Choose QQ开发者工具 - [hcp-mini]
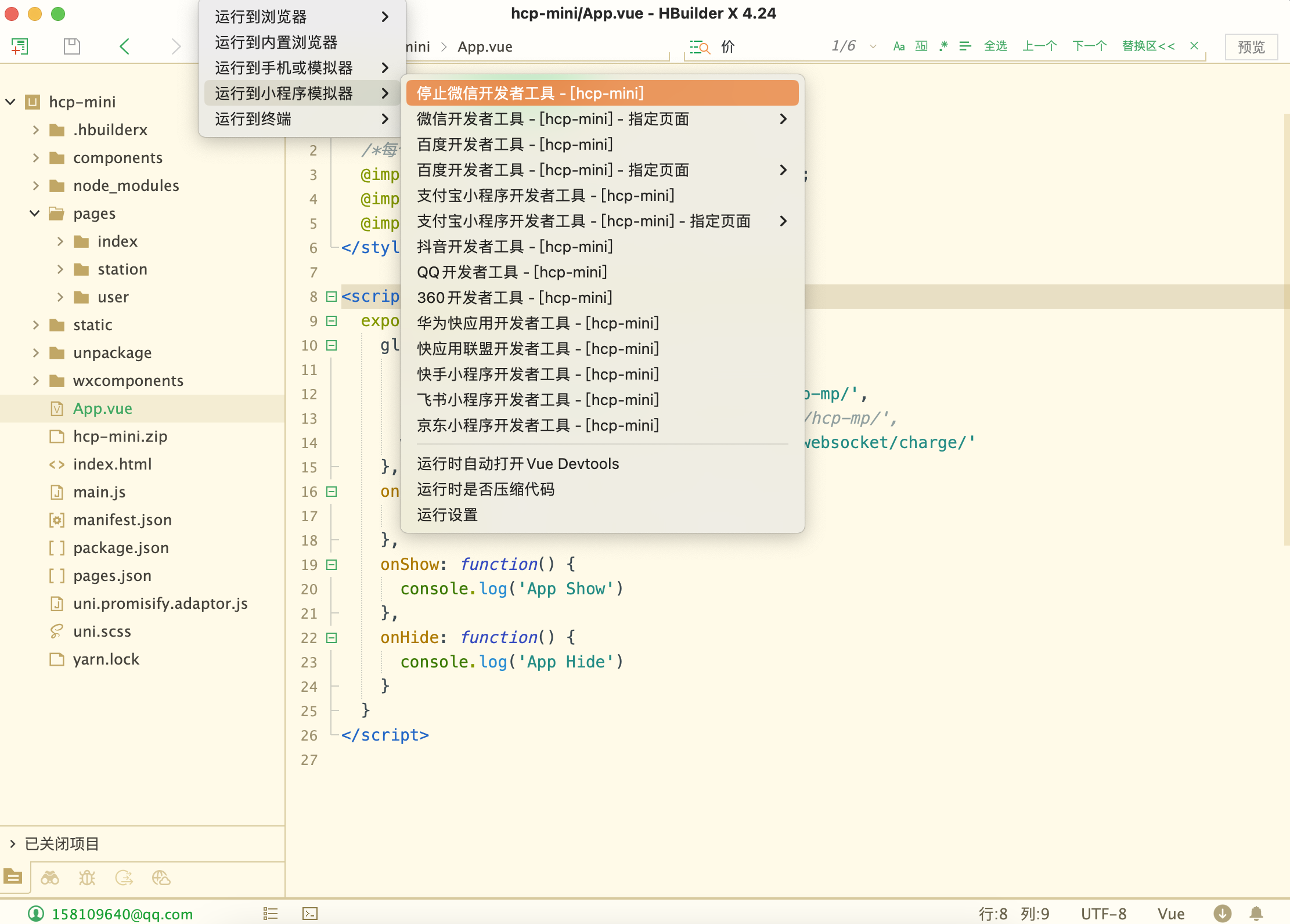 coord(603,272)
